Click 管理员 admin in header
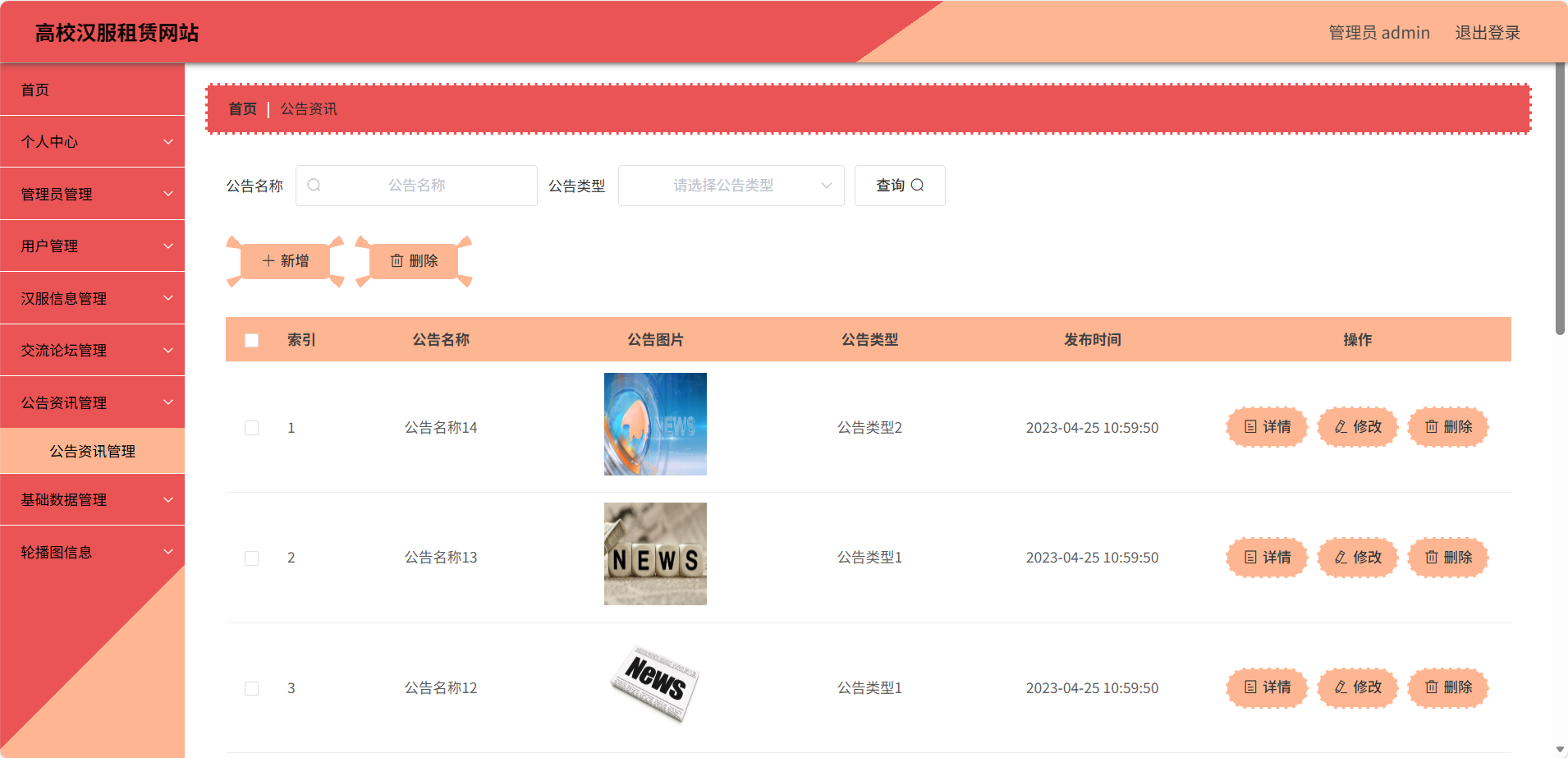The image size is (1568, 758). pos(1379,33)
